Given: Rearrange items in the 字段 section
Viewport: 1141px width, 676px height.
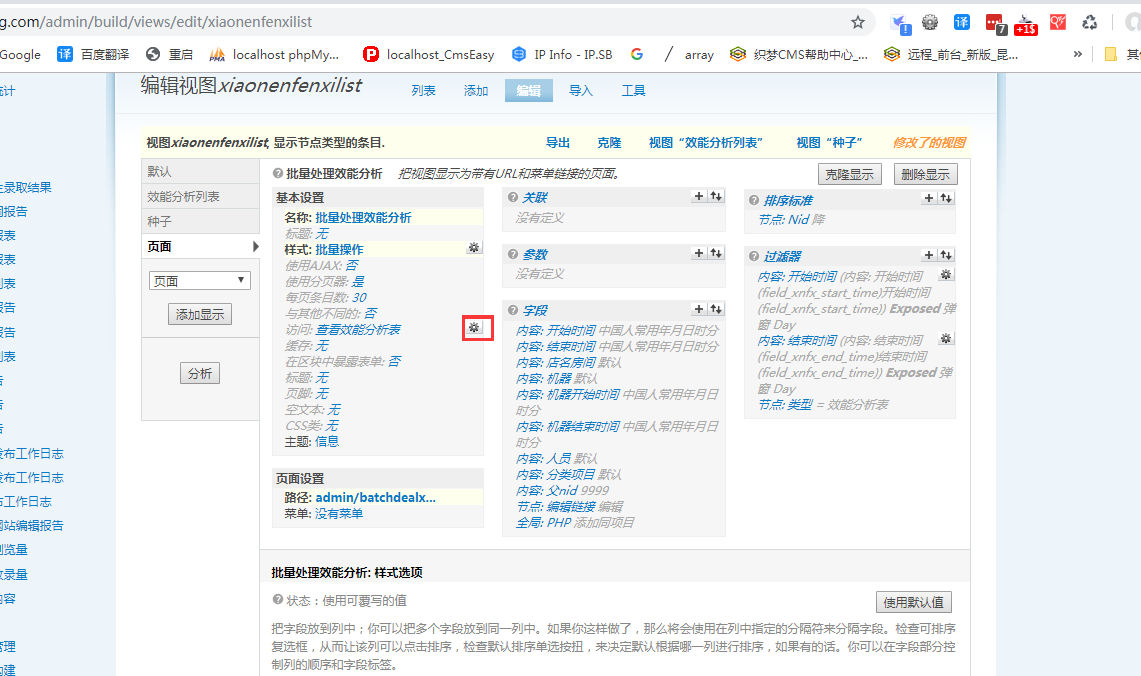Looking at the screenshot, I should click(716, 310).
